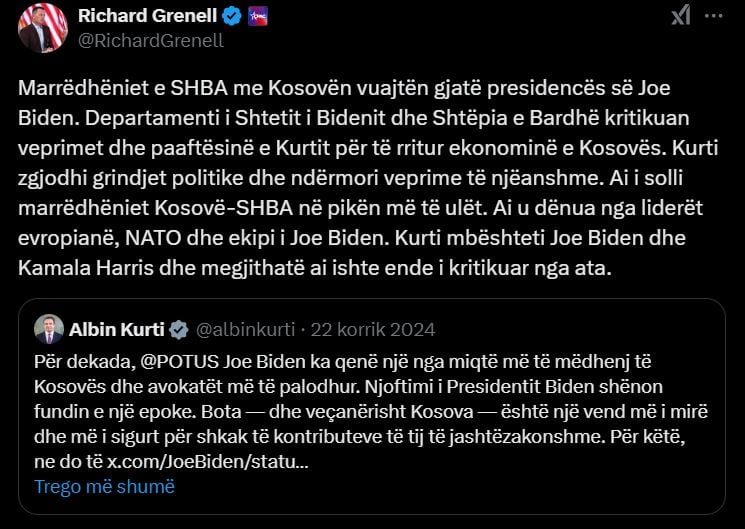
Task: Open the Albin Kurti name in quote
Action: 117,329
